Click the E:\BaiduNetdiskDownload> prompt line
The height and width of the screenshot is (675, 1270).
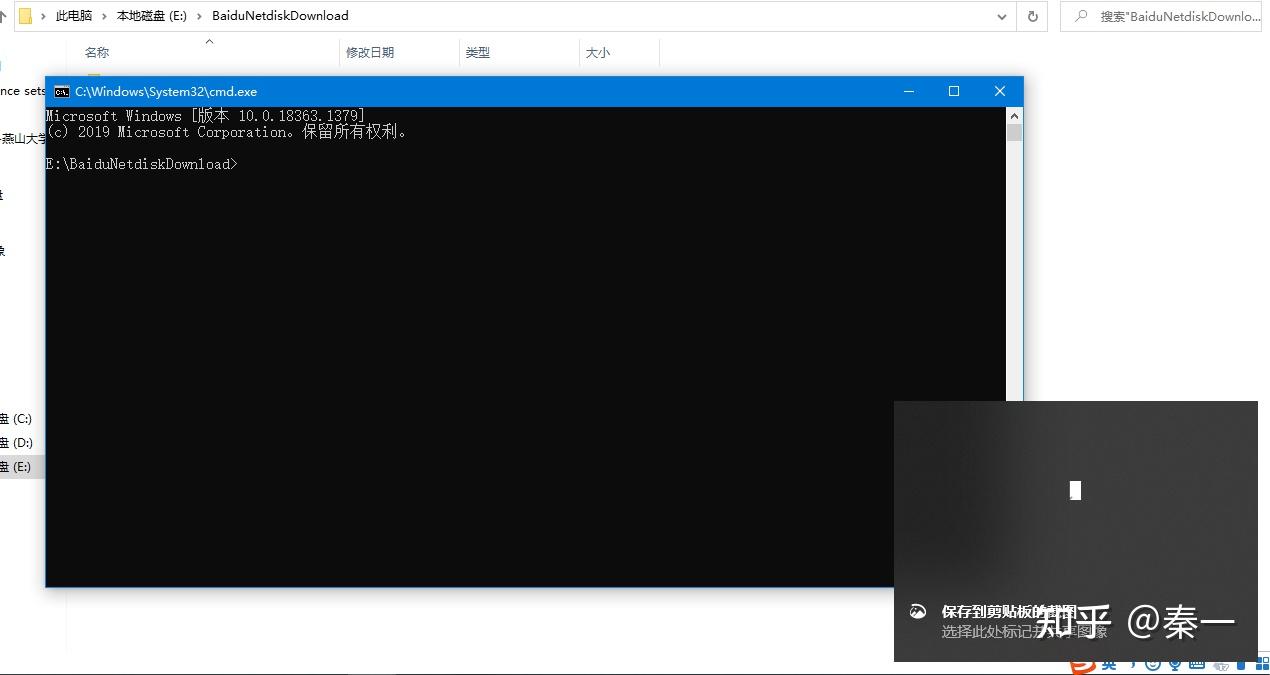pos(142,164)
